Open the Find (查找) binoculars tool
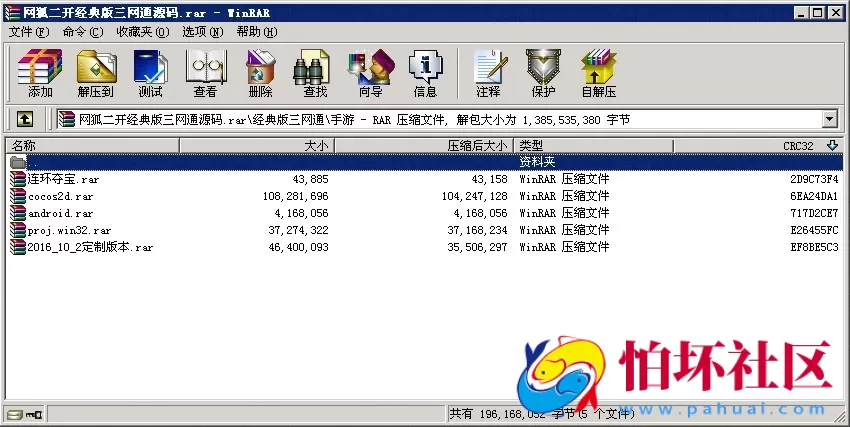Image resolution: width=850 pixels, height=427 pixels. (315, 73)
